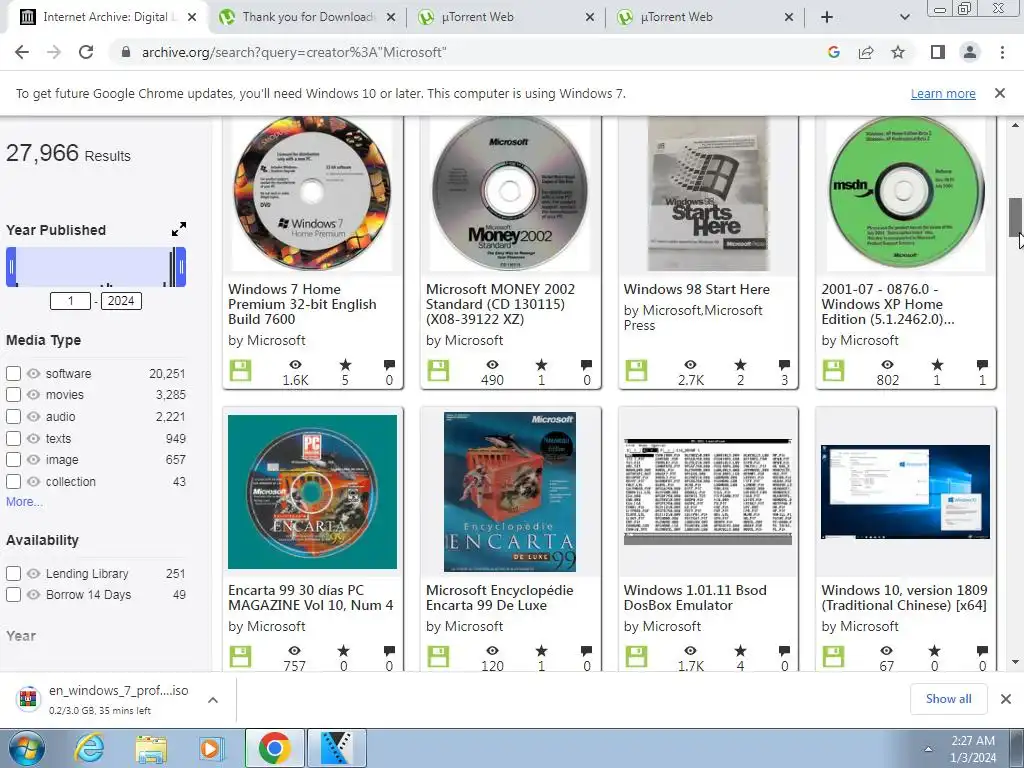Expand more Media Type options

click(x=24, y=502)
